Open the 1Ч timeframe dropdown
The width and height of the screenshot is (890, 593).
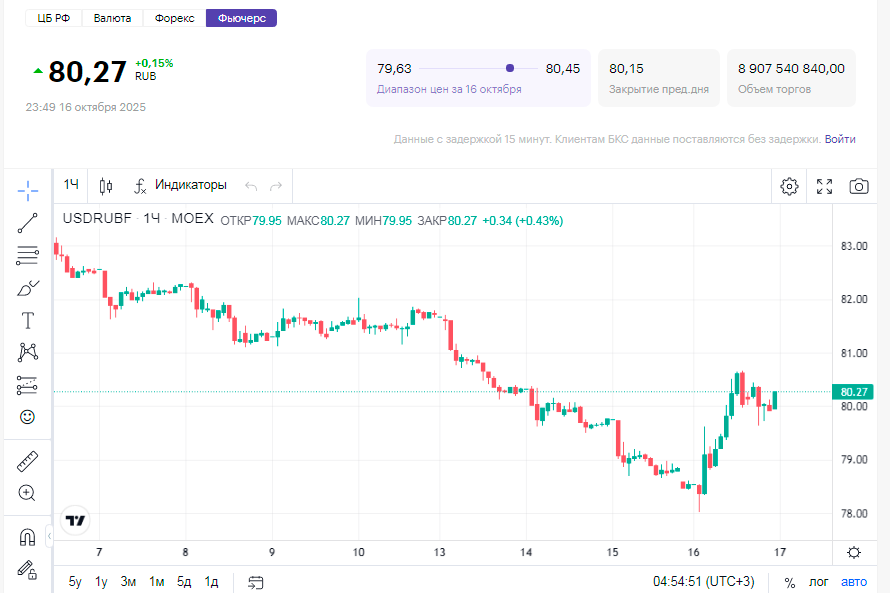click(72, 185)
